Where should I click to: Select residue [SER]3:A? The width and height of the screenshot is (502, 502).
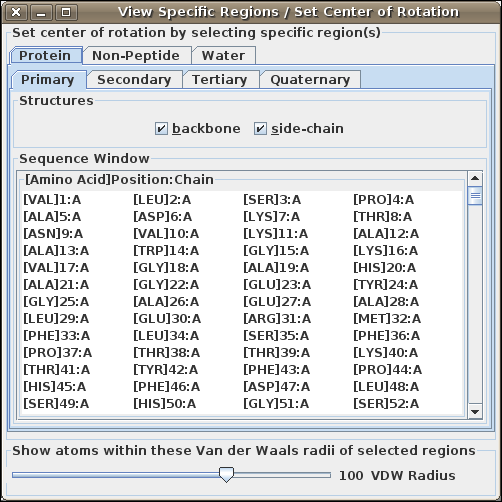(x=272, y=200)
